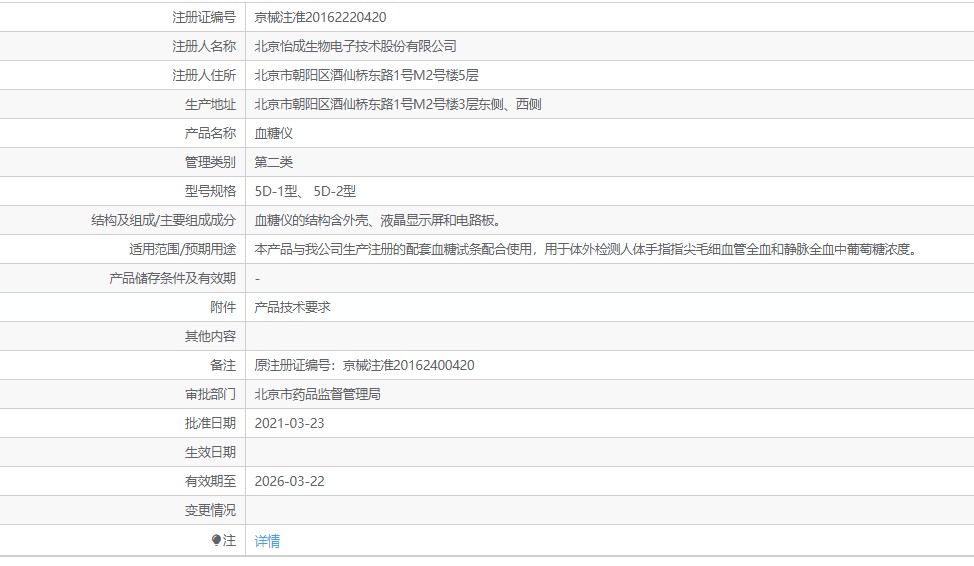
Task: Select approval department 北京市药品监督管理局
Action: tap(317, 395)
